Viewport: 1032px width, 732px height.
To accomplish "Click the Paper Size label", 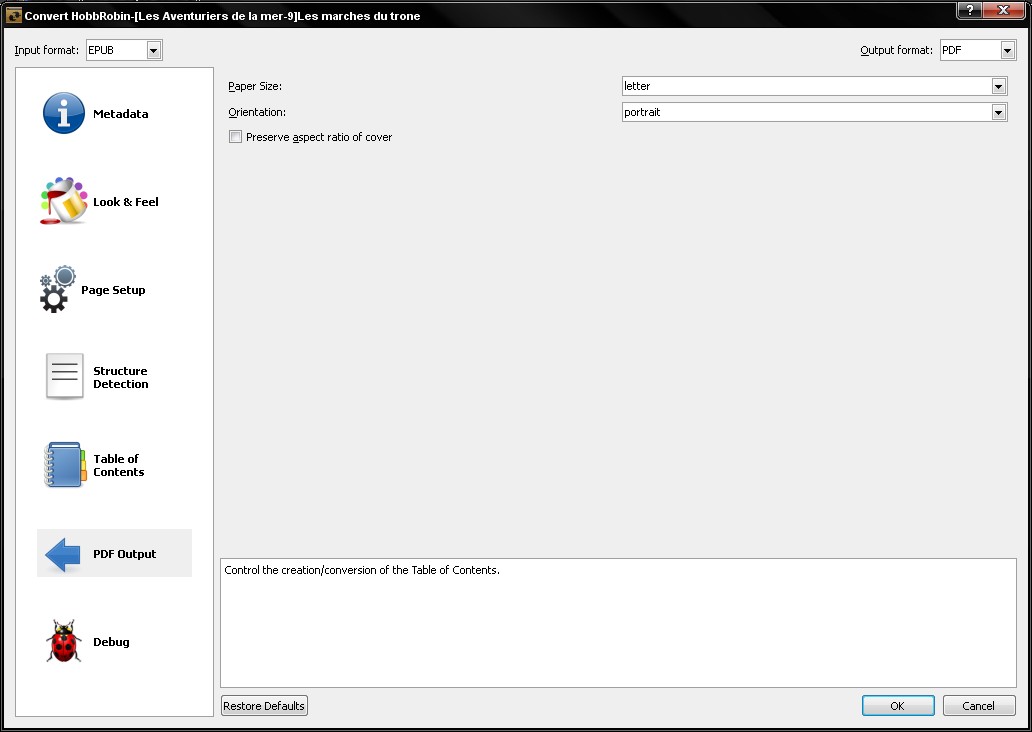I will click(255, 86).
